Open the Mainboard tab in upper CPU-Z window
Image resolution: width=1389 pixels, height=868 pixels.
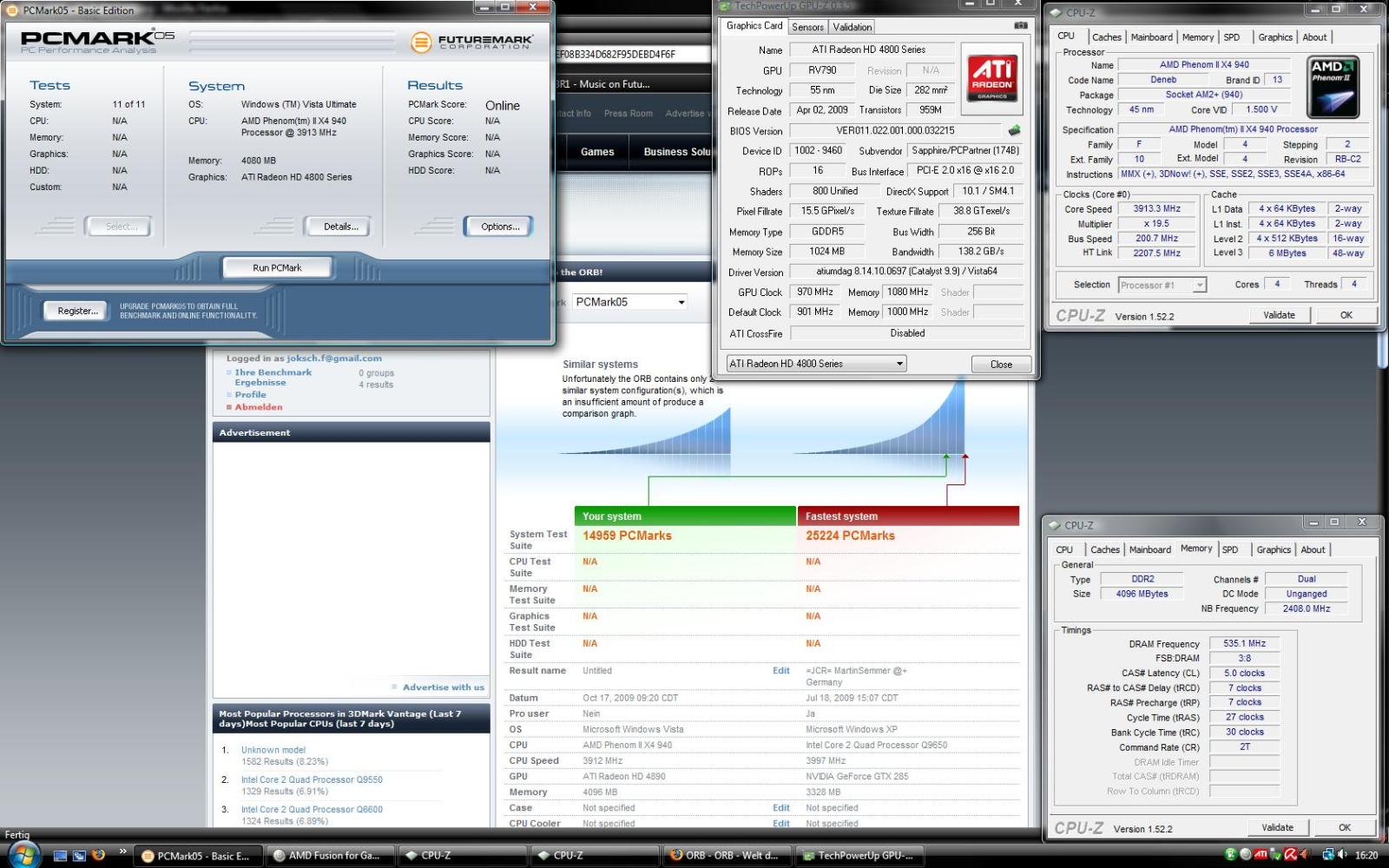(1151, 37)
